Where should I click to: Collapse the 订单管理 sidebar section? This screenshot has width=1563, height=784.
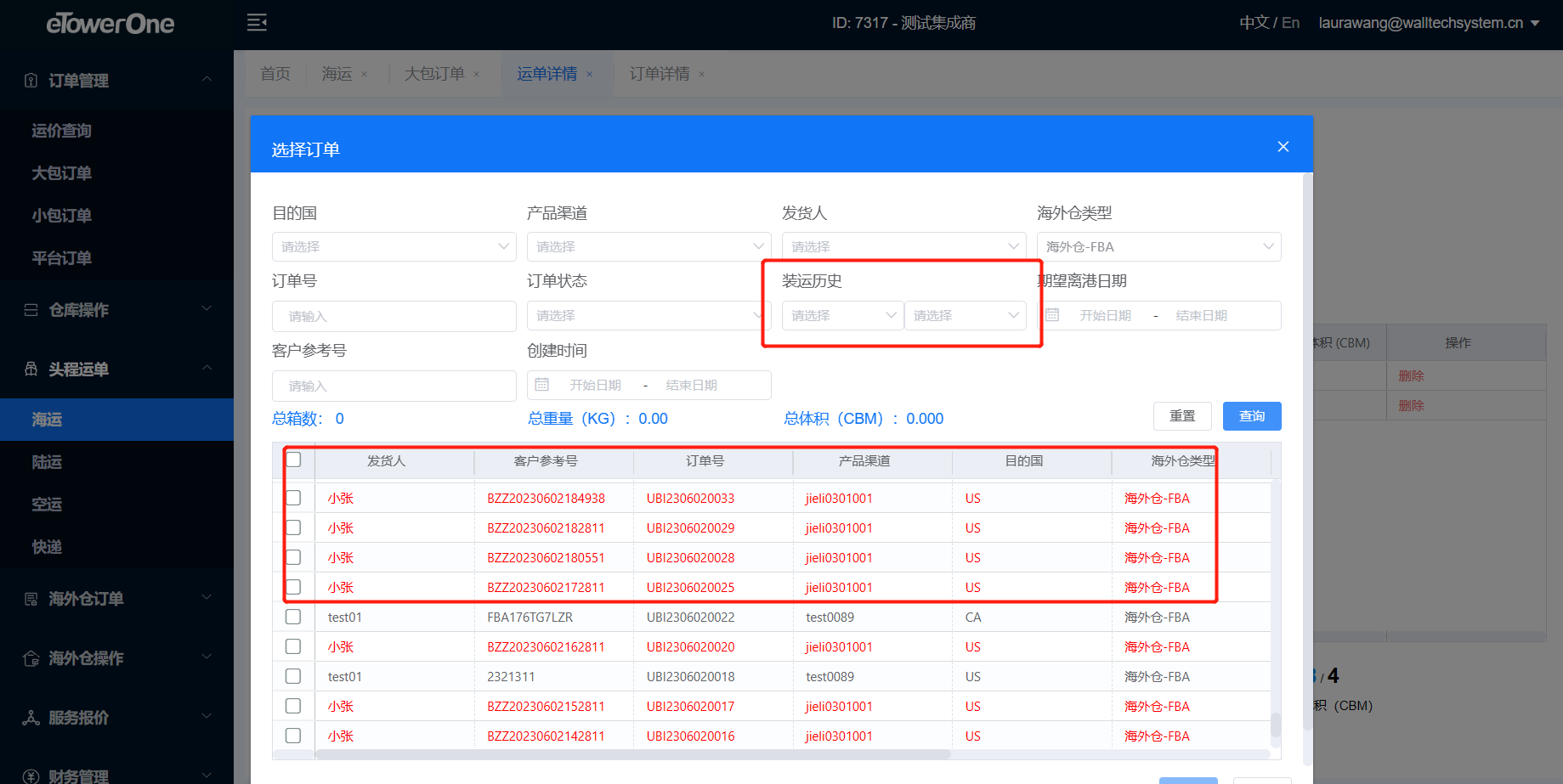207,79
